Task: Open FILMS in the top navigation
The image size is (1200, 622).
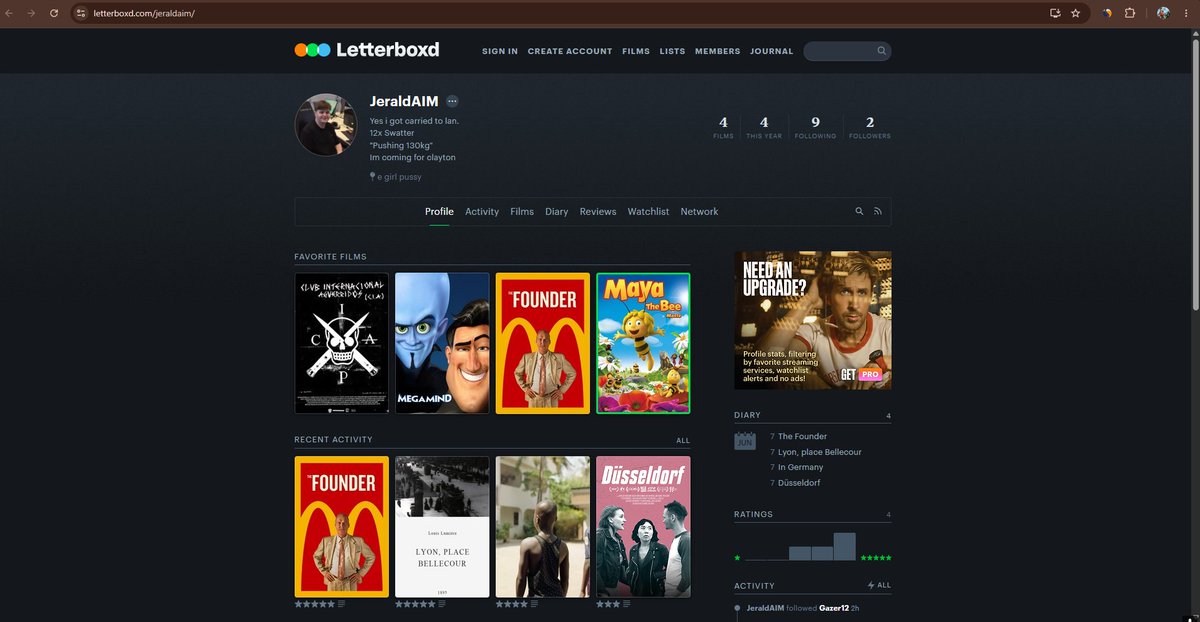Action: coord(636,51)
